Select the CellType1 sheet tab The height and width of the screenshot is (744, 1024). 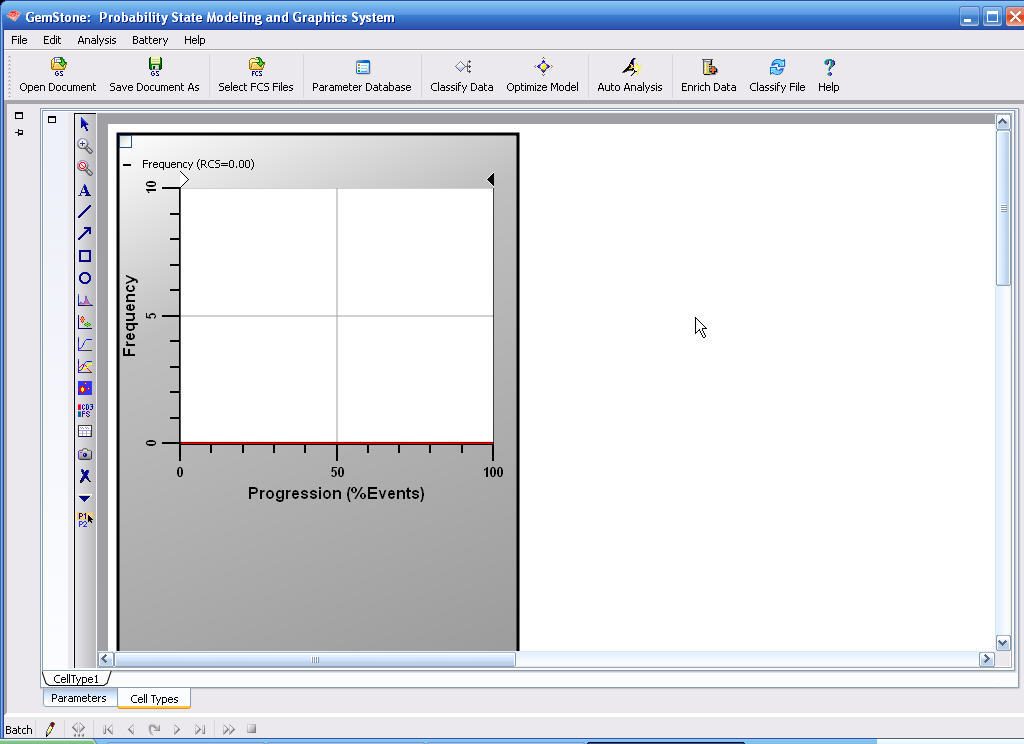pyautogui.click(x=76, y=679)
